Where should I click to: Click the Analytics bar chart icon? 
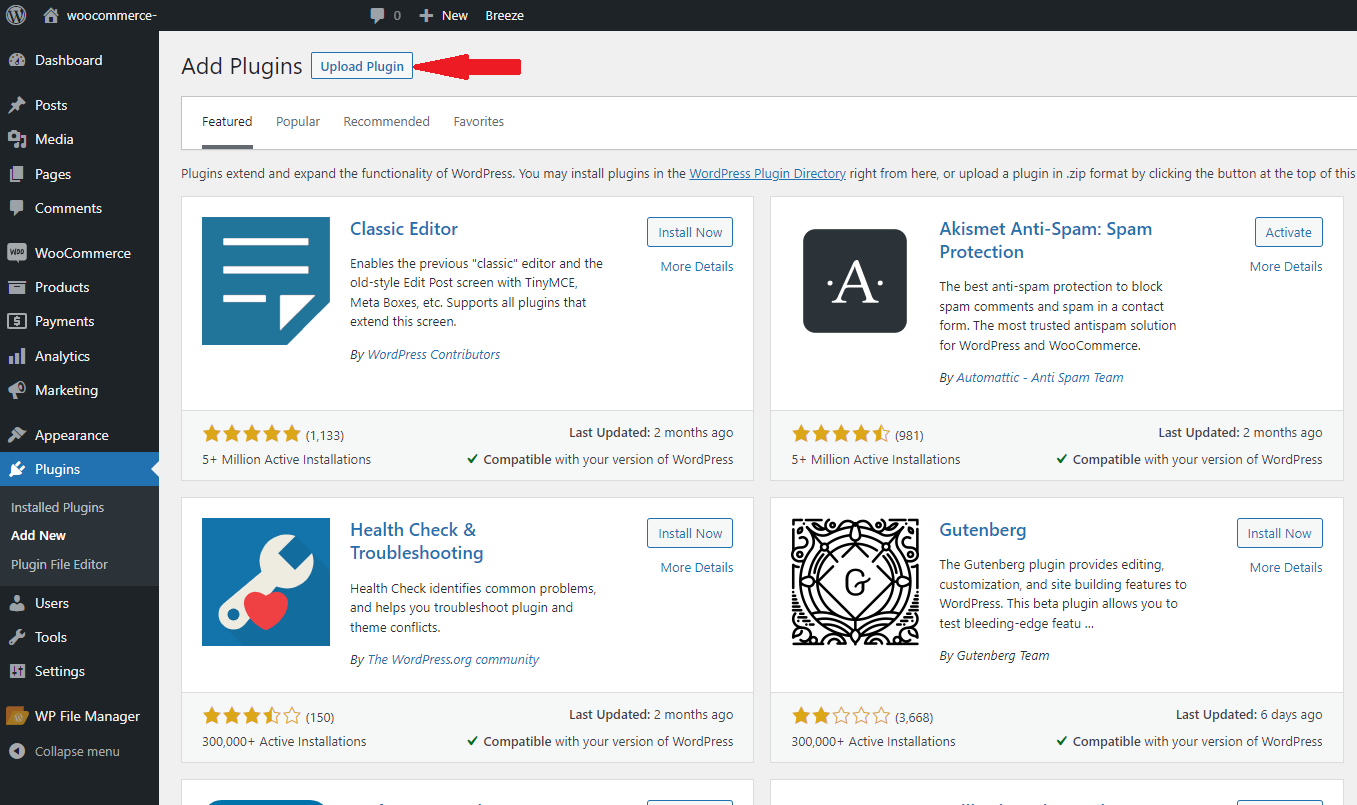(x=17, y=356)
